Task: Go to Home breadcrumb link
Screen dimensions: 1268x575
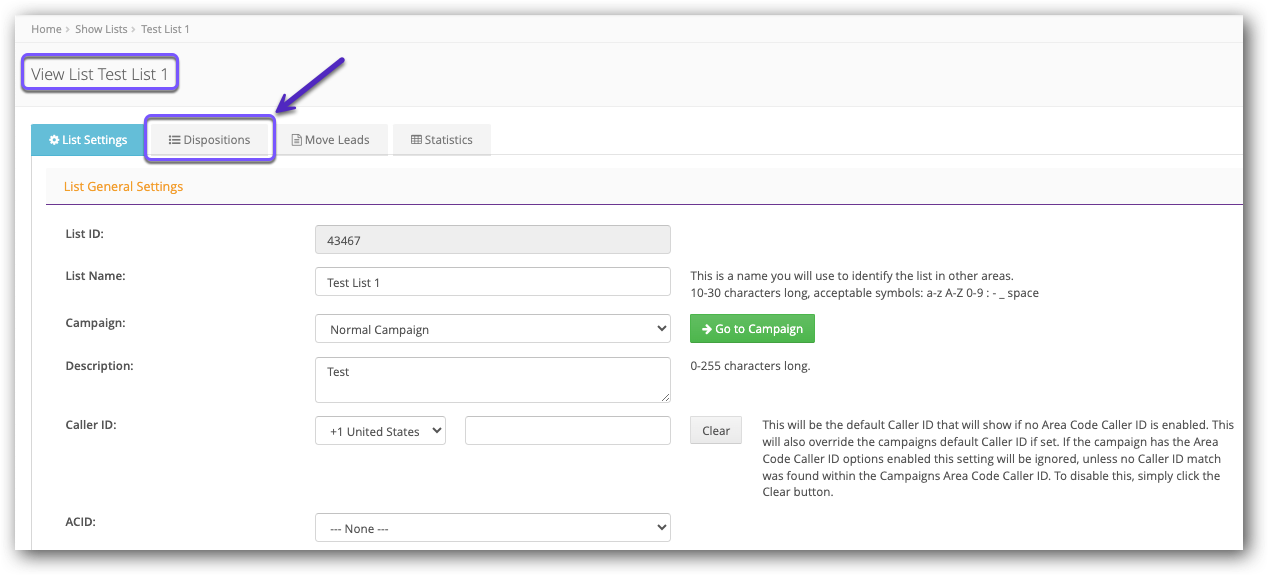Action: coord(46,29)
